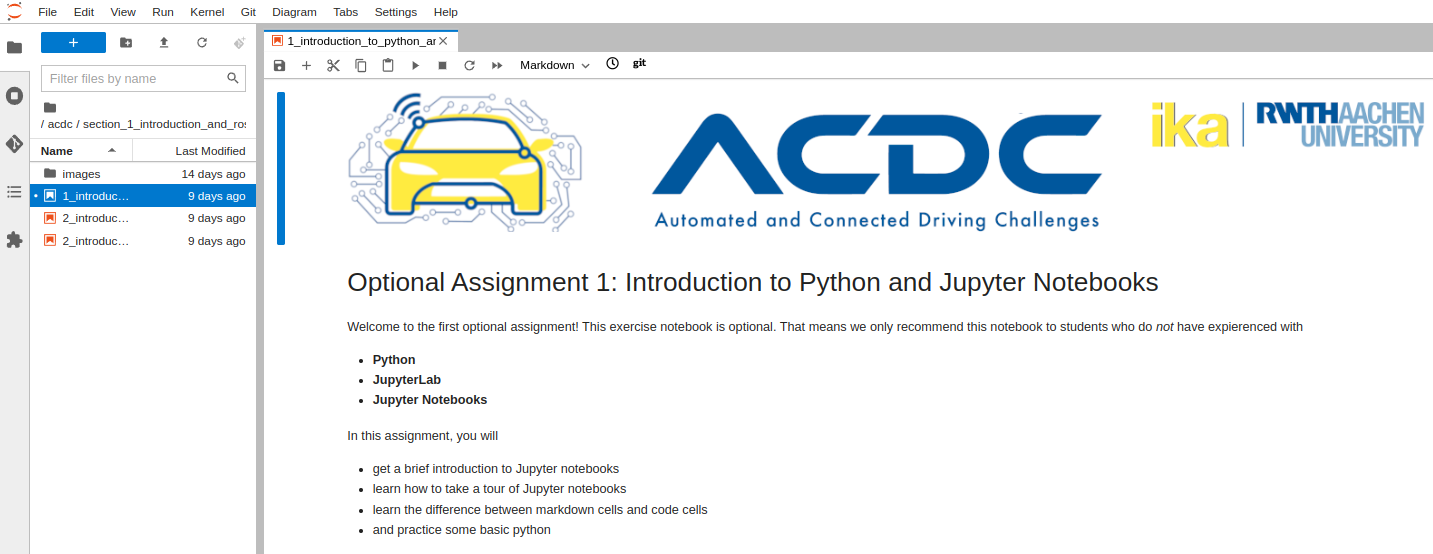Paste cell from clipboard
The width and height of the screenshot is (1433, 554).
pos(388,65)
